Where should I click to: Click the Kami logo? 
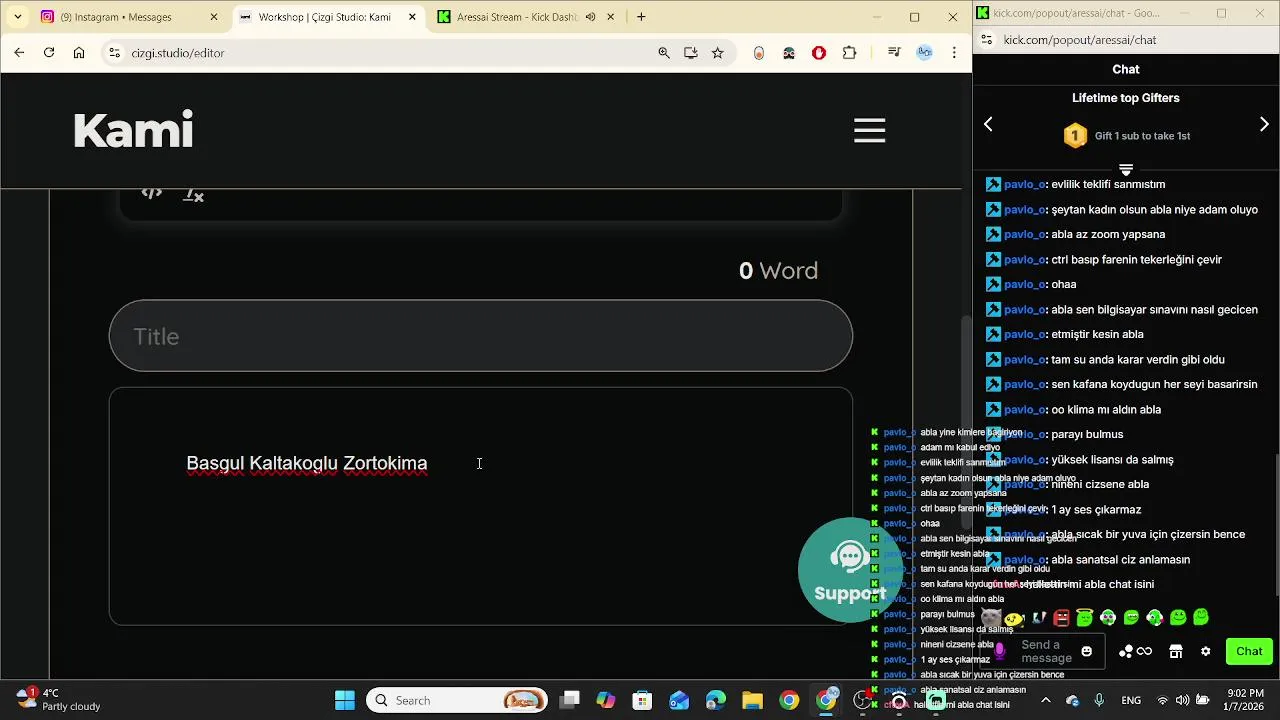[x=133, y=130]
